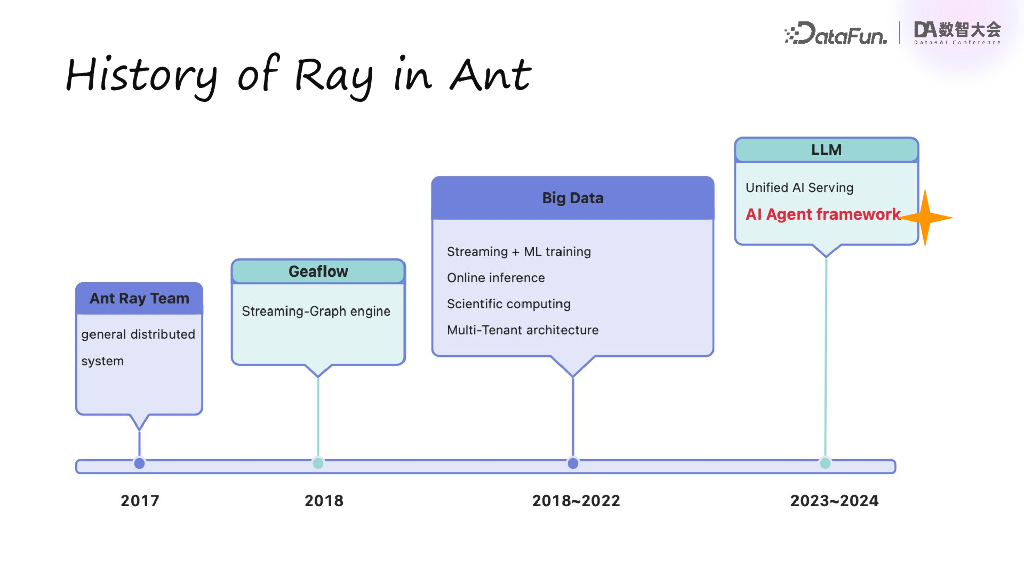The height and width of the screenshot is (576, 1024).
Task: Select the 2023~2024 timeline dot
Action: 825,463
